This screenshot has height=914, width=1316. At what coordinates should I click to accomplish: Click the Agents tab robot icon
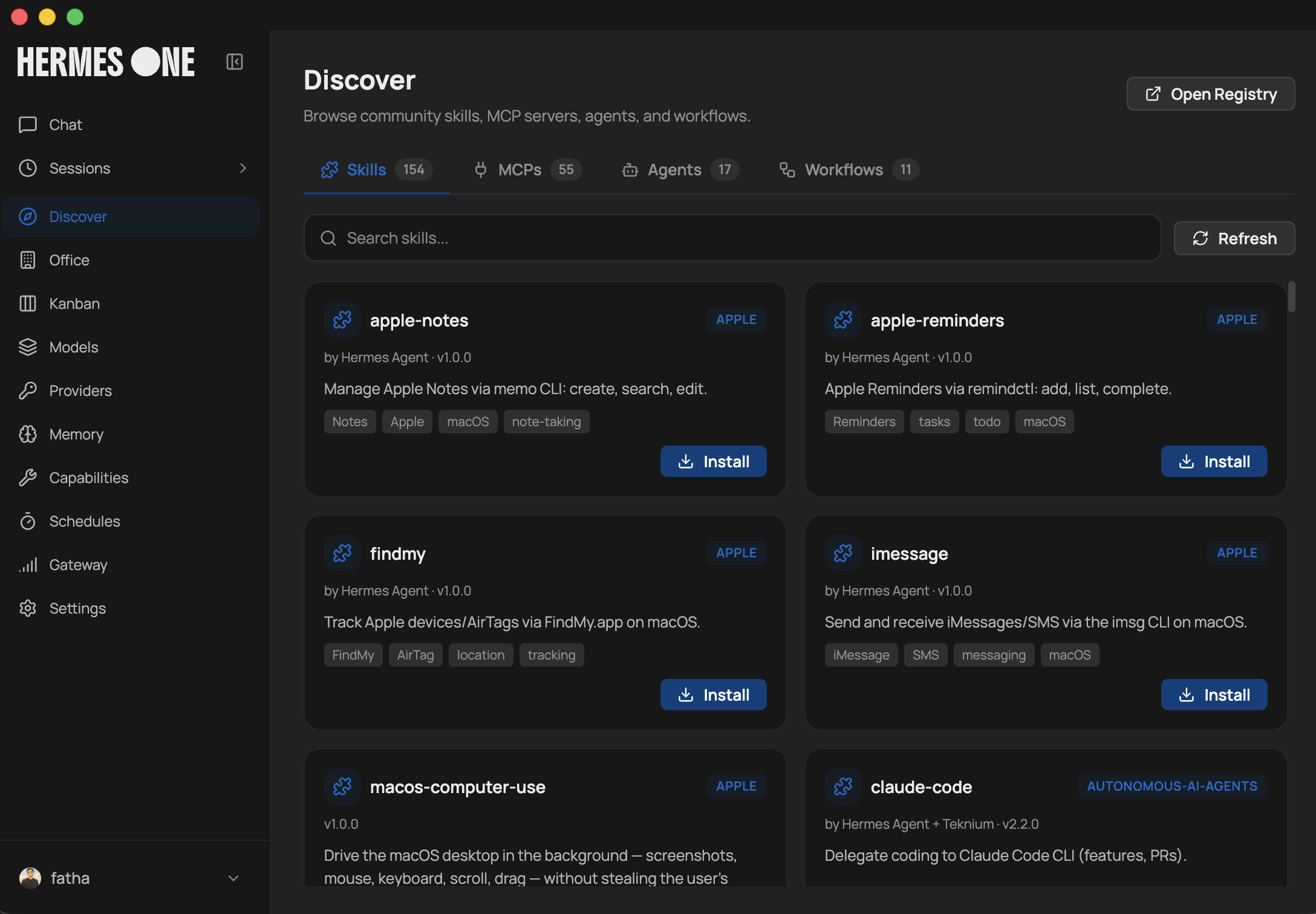click(630, 170)
